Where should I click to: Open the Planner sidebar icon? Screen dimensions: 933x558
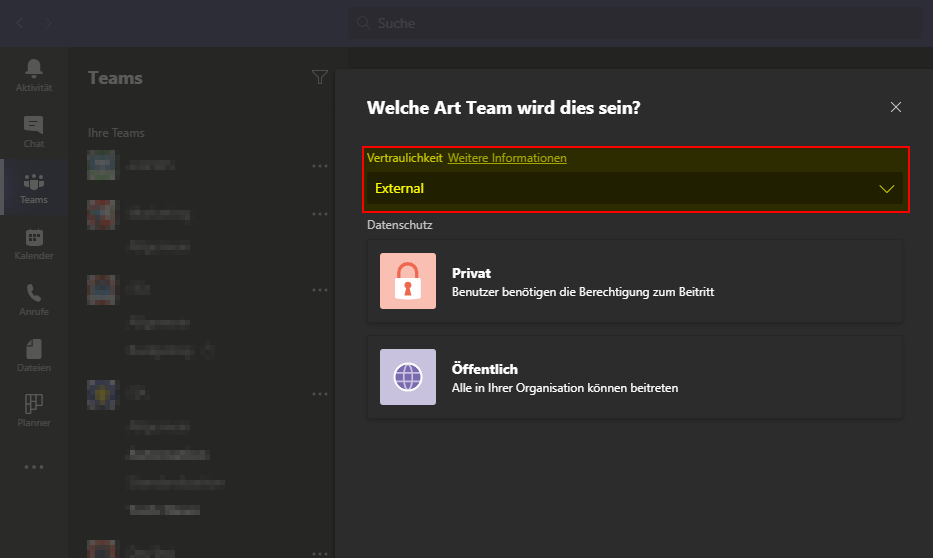pos(34,405)
